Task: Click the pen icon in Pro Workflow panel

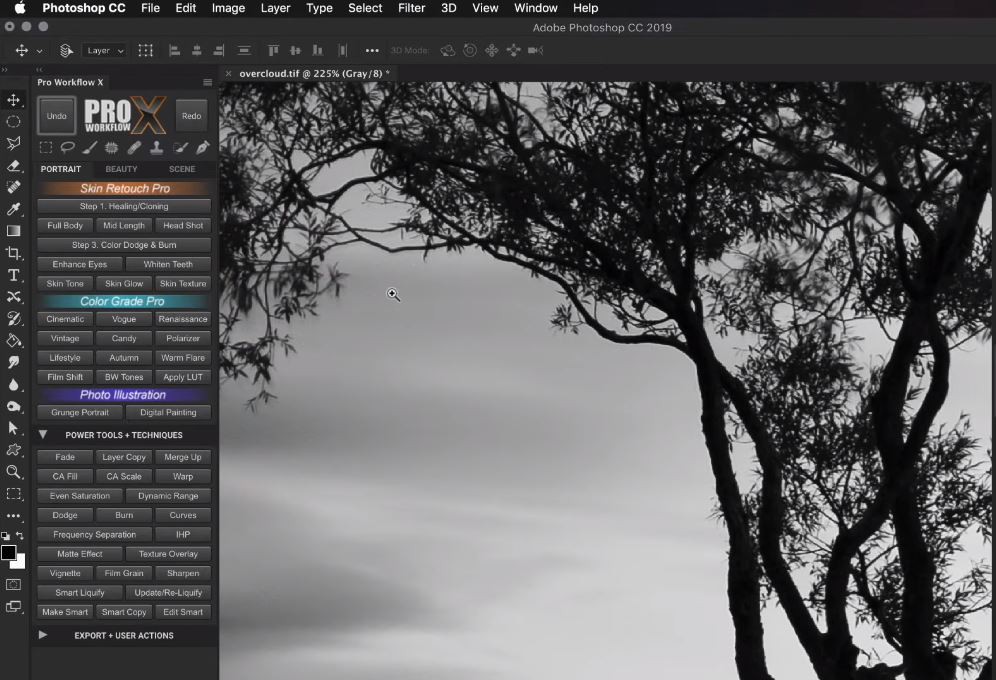Action: point(202,147)
